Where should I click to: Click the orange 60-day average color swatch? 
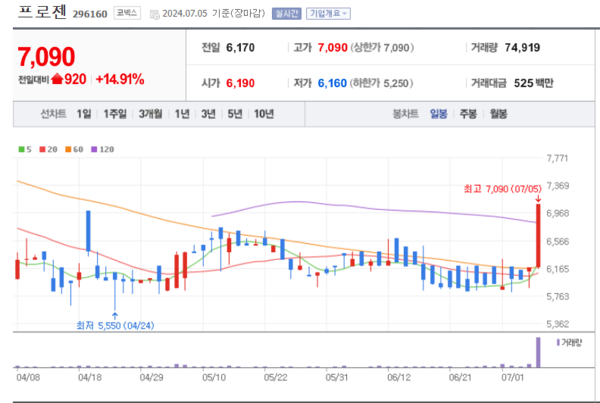67,149
